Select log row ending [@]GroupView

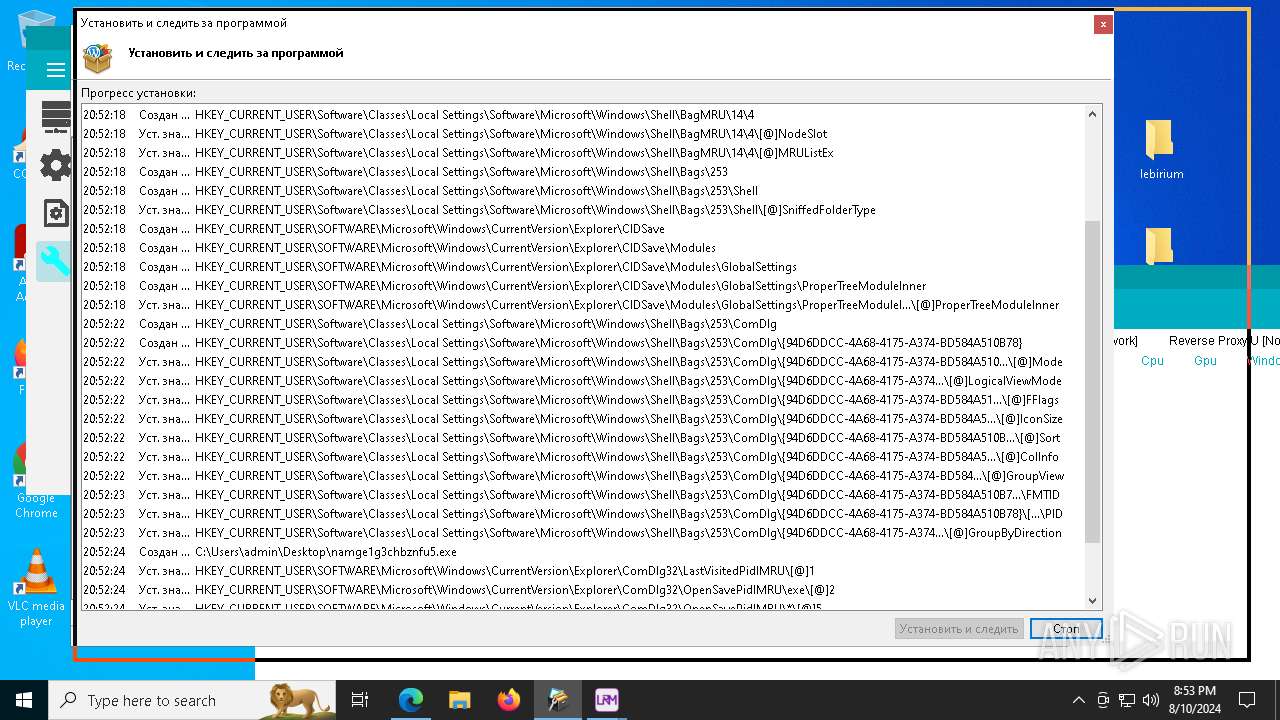click(x=583, y=476)
